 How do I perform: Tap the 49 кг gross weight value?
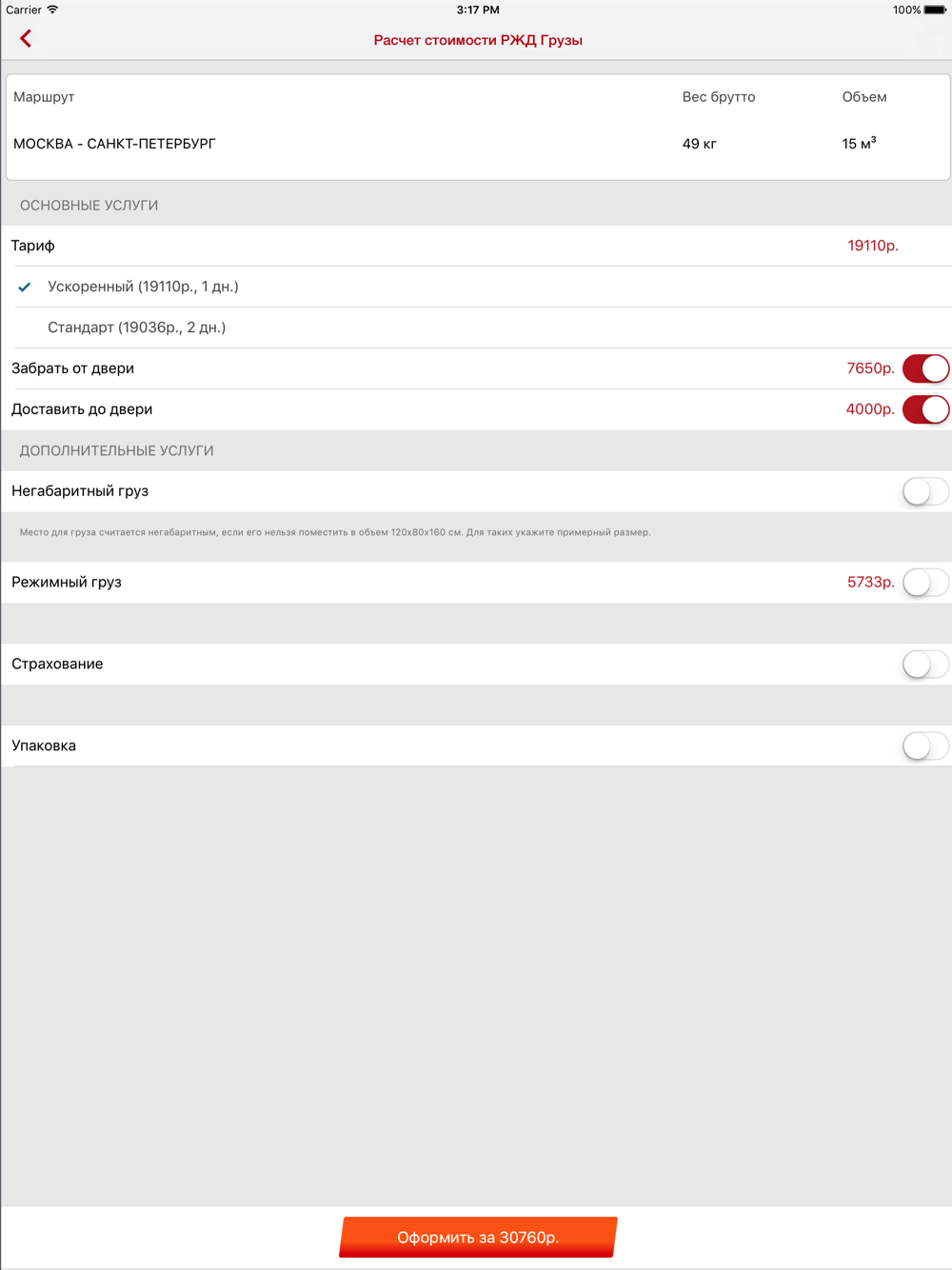click(x=700, y=144)
